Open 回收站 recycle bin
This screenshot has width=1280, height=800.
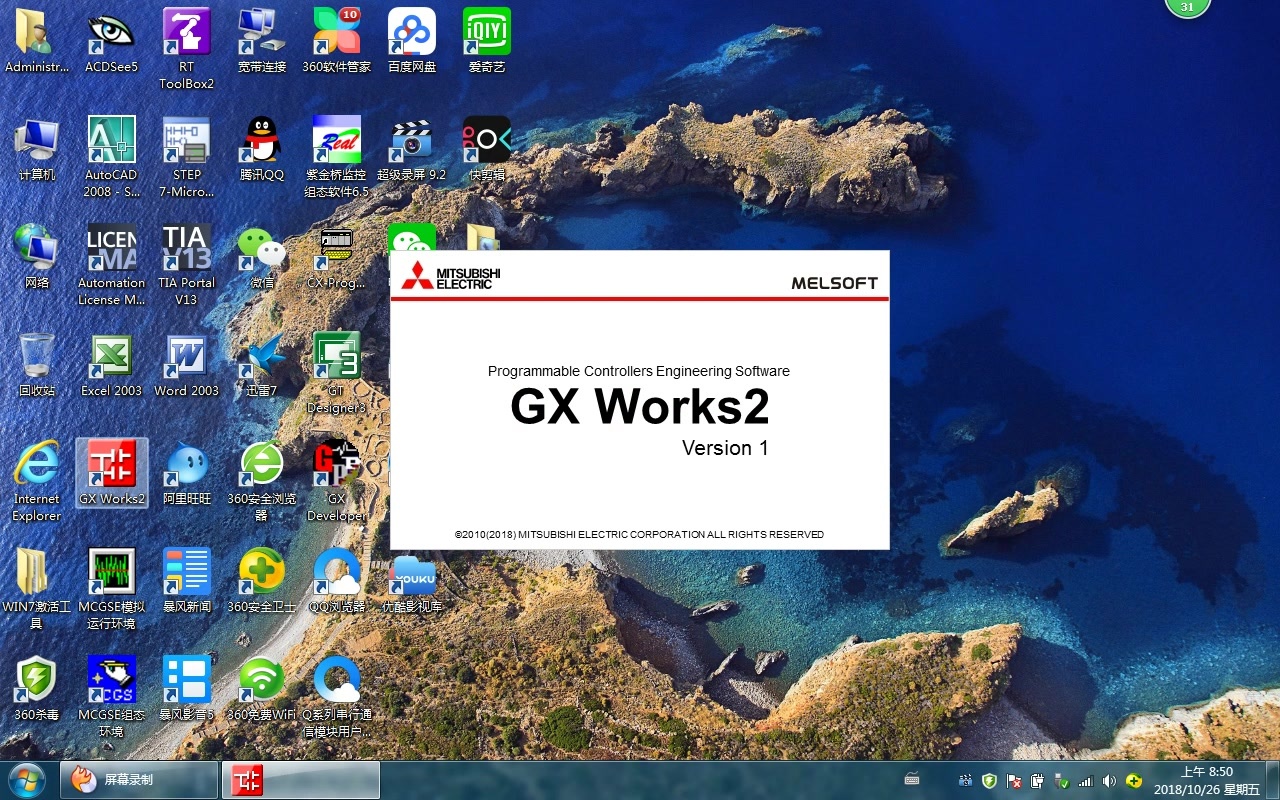tap(37, 364)
